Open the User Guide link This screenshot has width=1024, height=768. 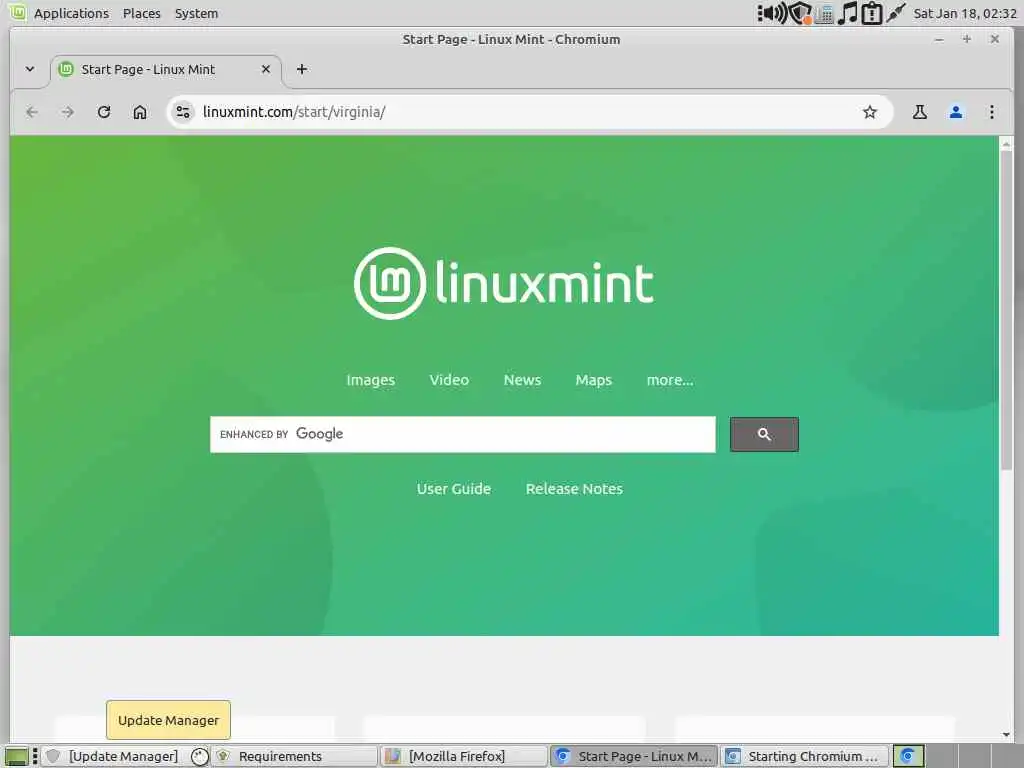tap(454, 489)
